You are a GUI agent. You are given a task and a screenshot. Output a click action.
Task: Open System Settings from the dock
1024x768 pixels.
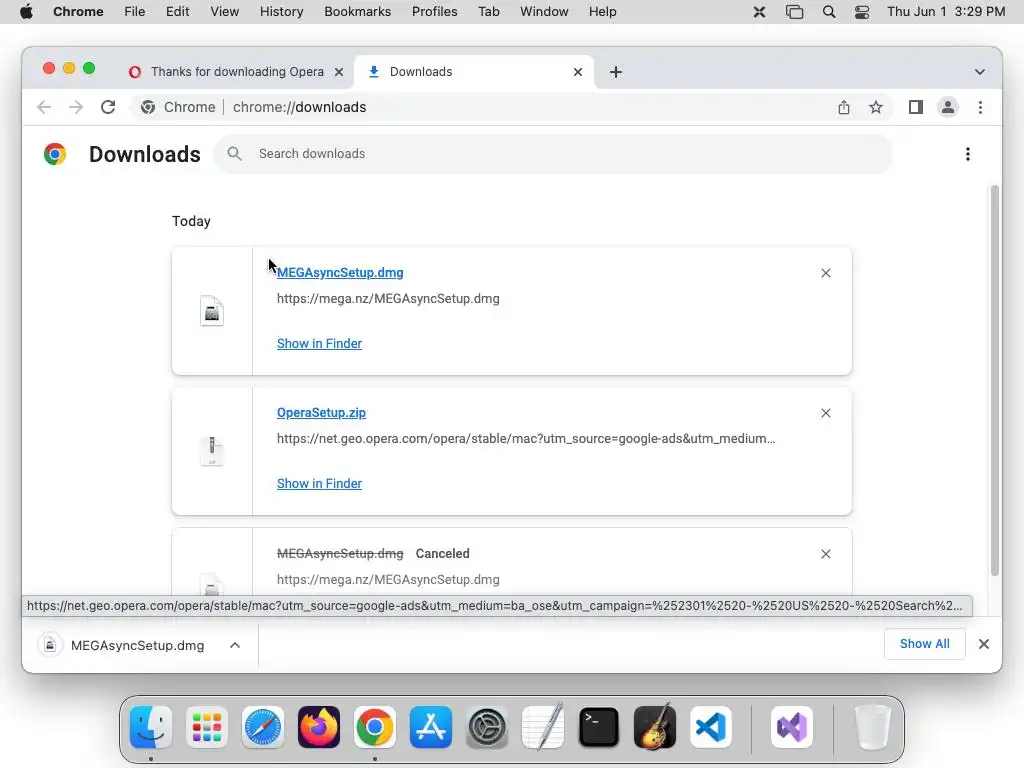(x=487, y=727)
